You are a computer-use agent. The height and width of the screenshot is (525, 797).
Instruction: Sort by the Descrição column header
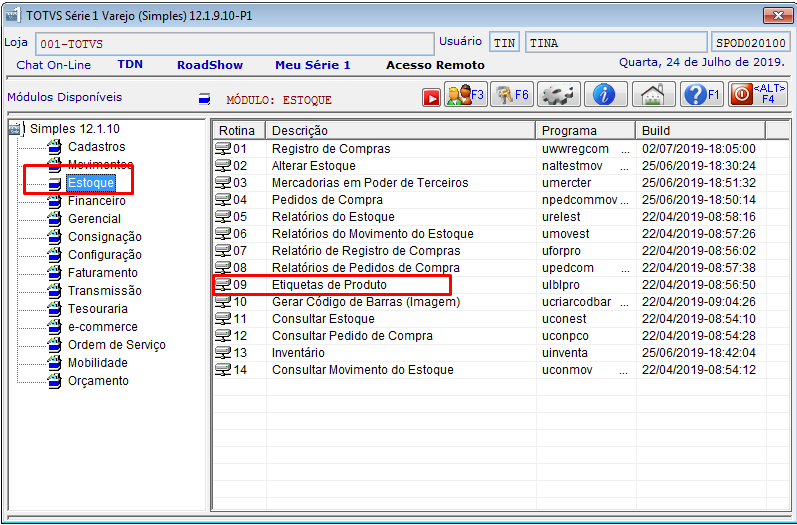[401, 131]
